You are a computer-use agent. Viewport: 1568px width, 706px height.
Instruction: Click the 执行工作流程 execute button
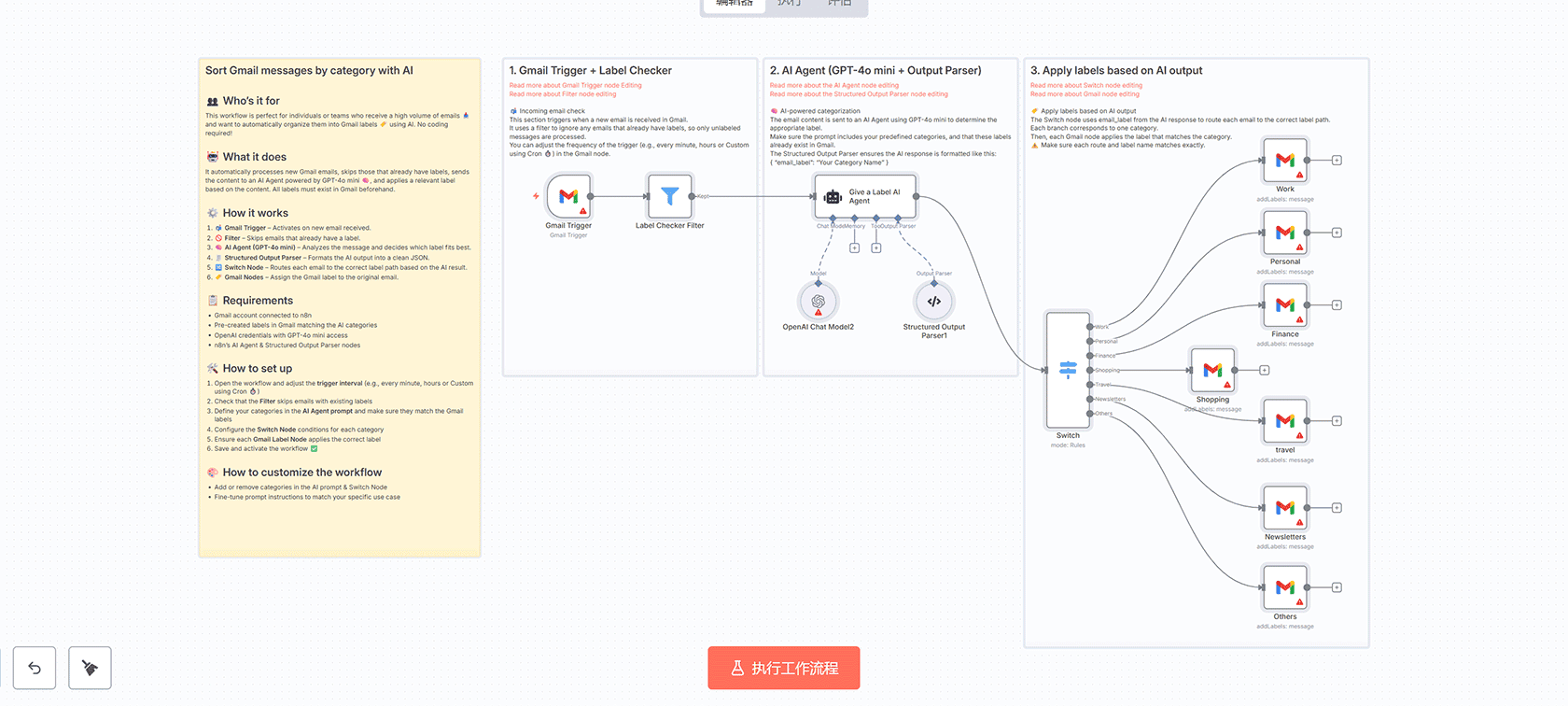[x=783, y=668]
